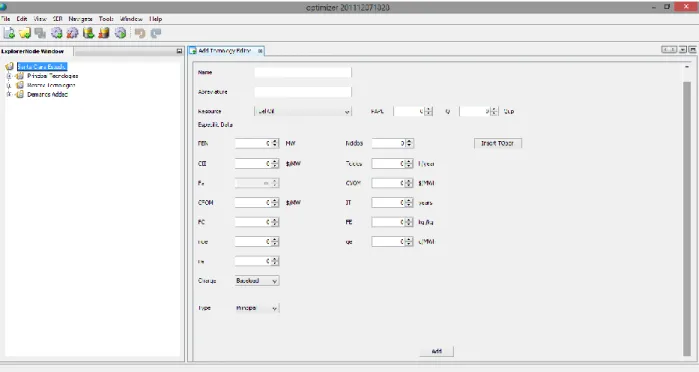Open the Baseload charge dropdown
The height and width of the screenshot is (372, 699).
coord(257,281)
